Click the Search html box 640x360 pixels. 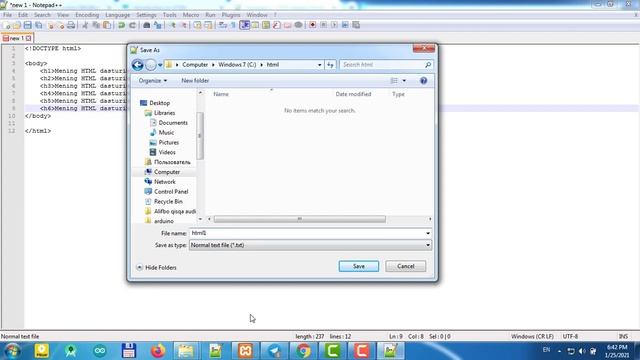point(386,64)
